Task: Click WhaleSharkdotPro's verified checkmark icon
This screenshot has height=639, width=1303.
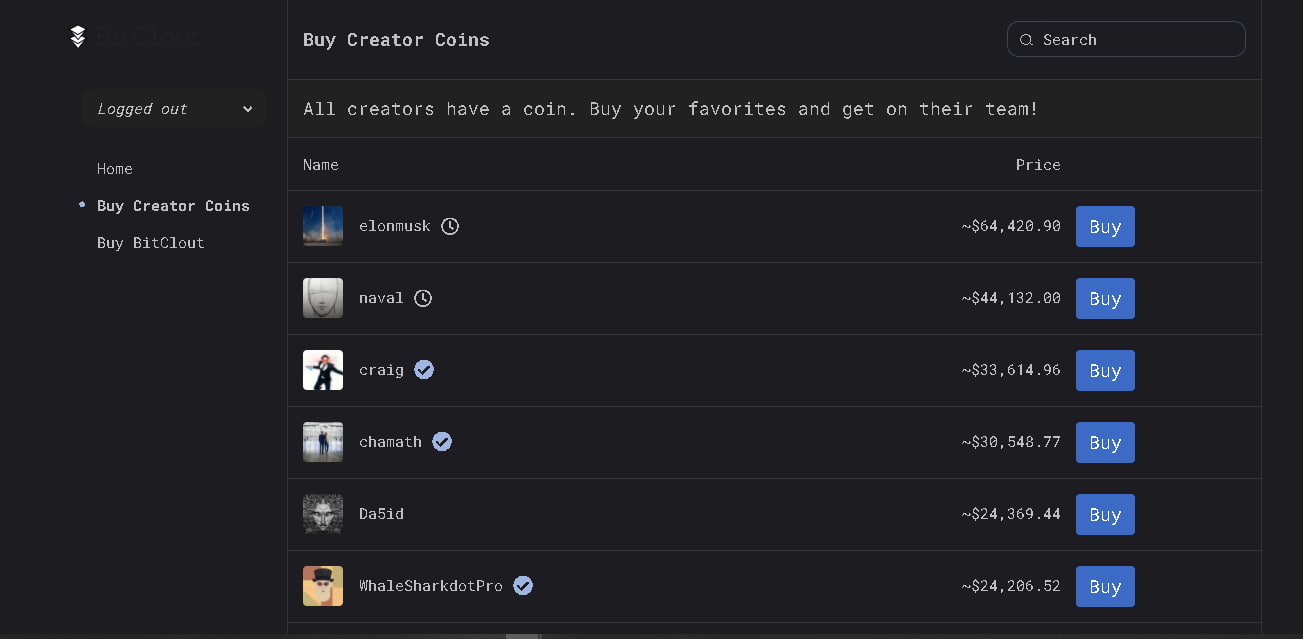Action: (x=523, y=585)
